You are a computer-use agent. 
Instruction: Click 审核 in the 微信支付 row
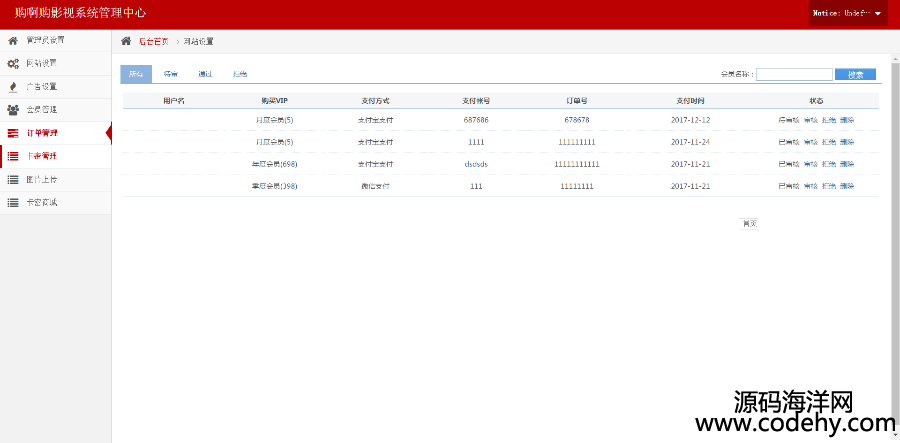pyautogui.click(x=810, y=186)
